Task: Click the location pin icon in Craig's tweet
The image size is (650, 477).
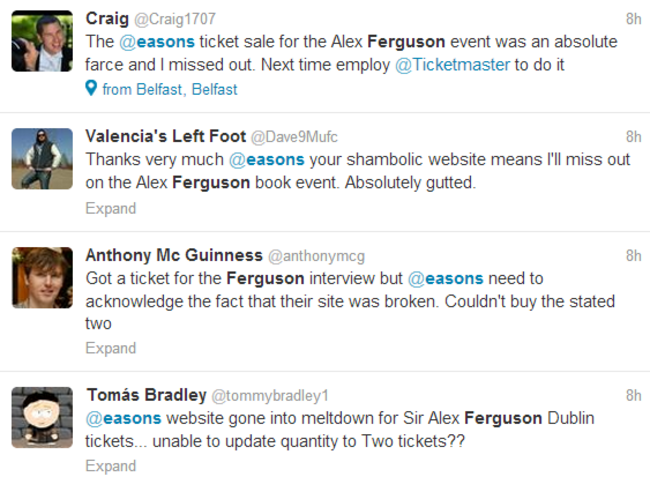Action: (91, 89)
